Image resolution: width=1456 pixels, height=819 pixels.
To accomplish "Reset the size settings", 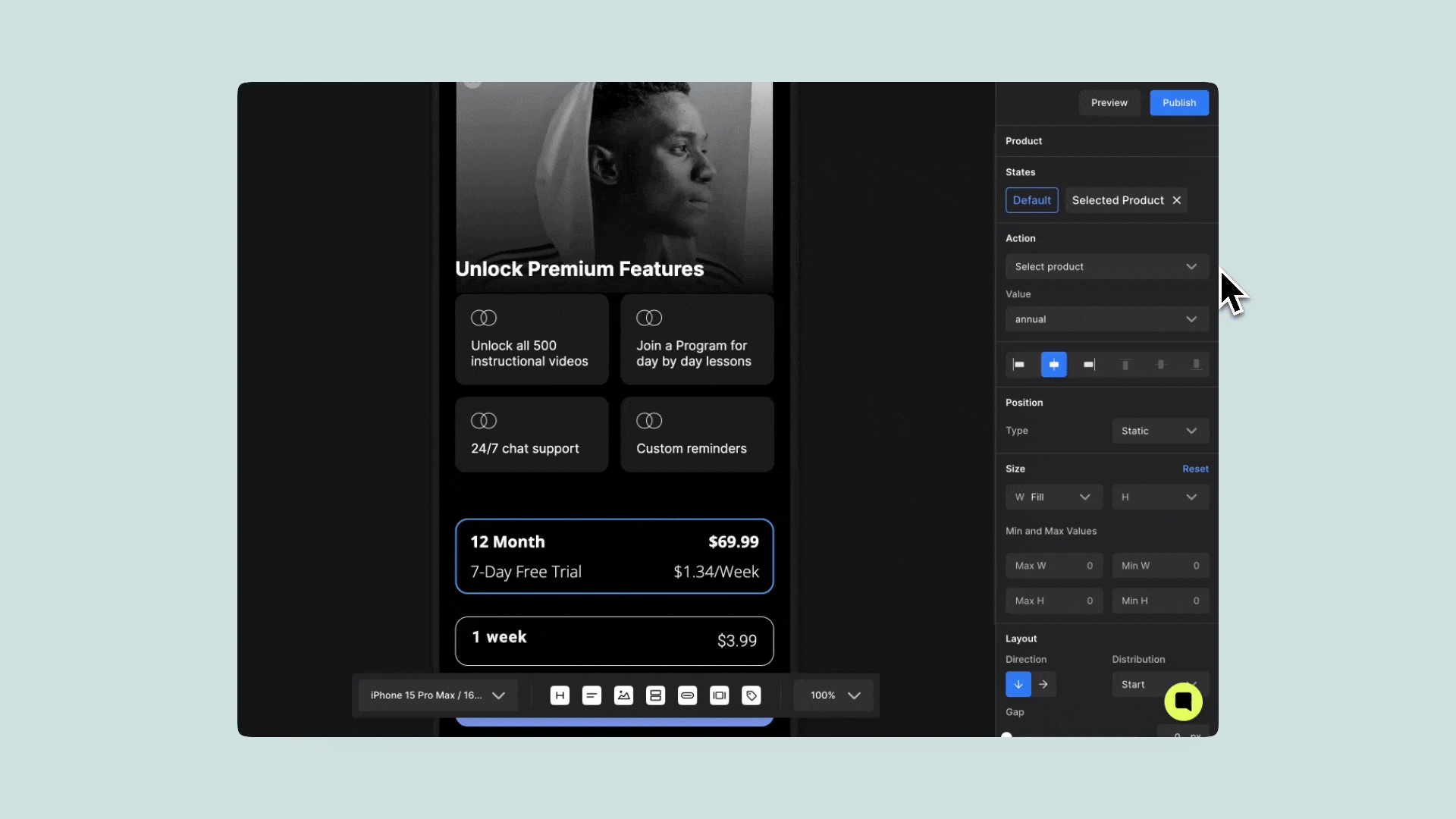I will (1195, 469).
